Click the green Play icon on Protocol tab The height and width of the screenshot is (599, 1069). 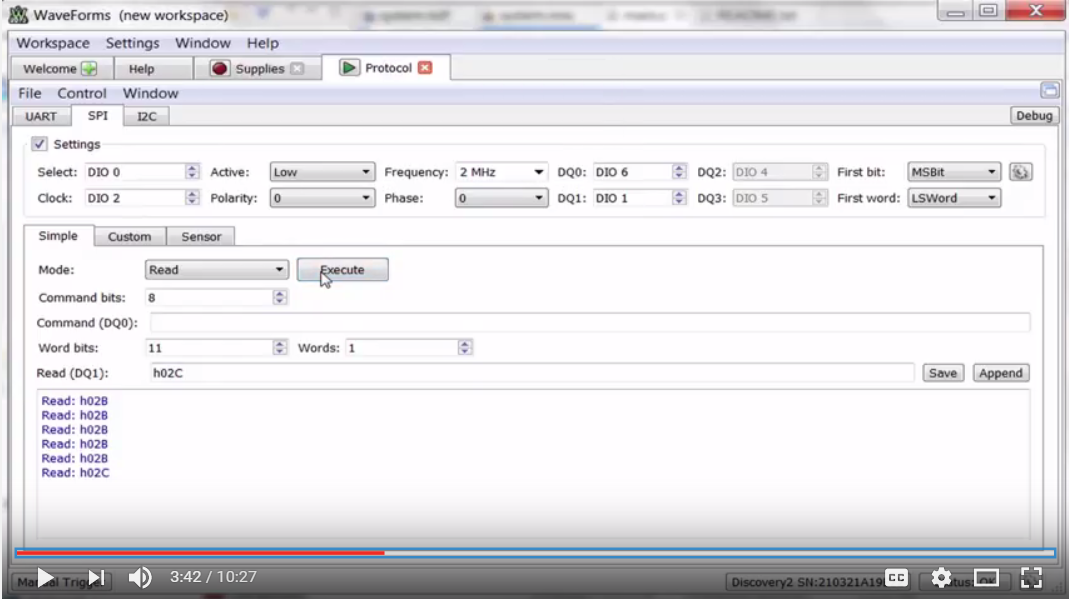[349, 67]
